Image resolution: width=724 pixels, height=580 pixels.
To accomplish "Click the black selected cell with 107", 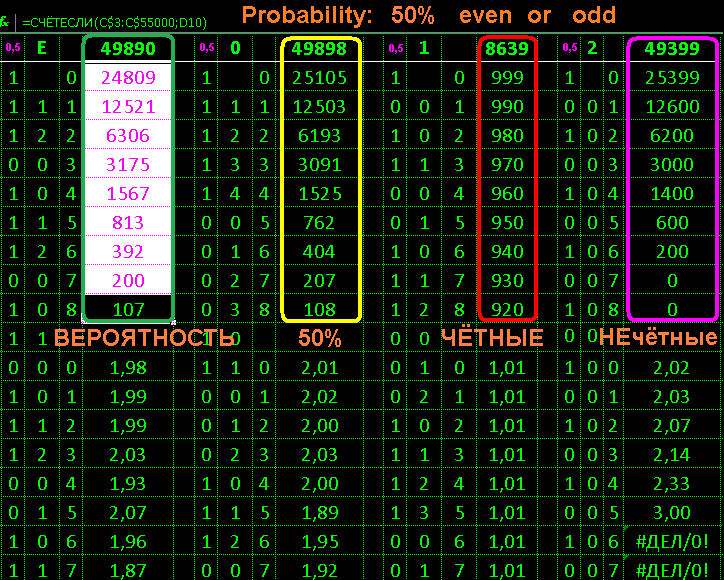I will point(128,309).
